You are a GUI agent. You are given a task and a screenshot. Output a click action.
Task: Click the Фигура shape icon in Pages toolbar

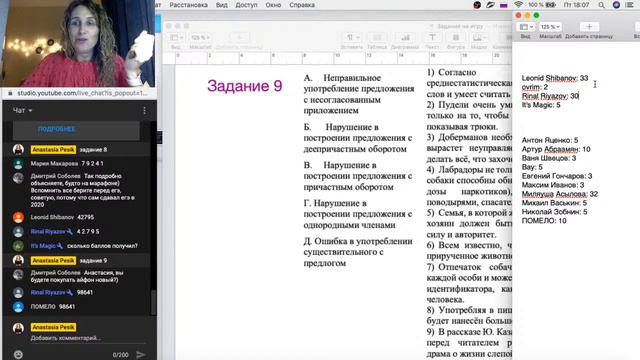[x=456, y=38]
